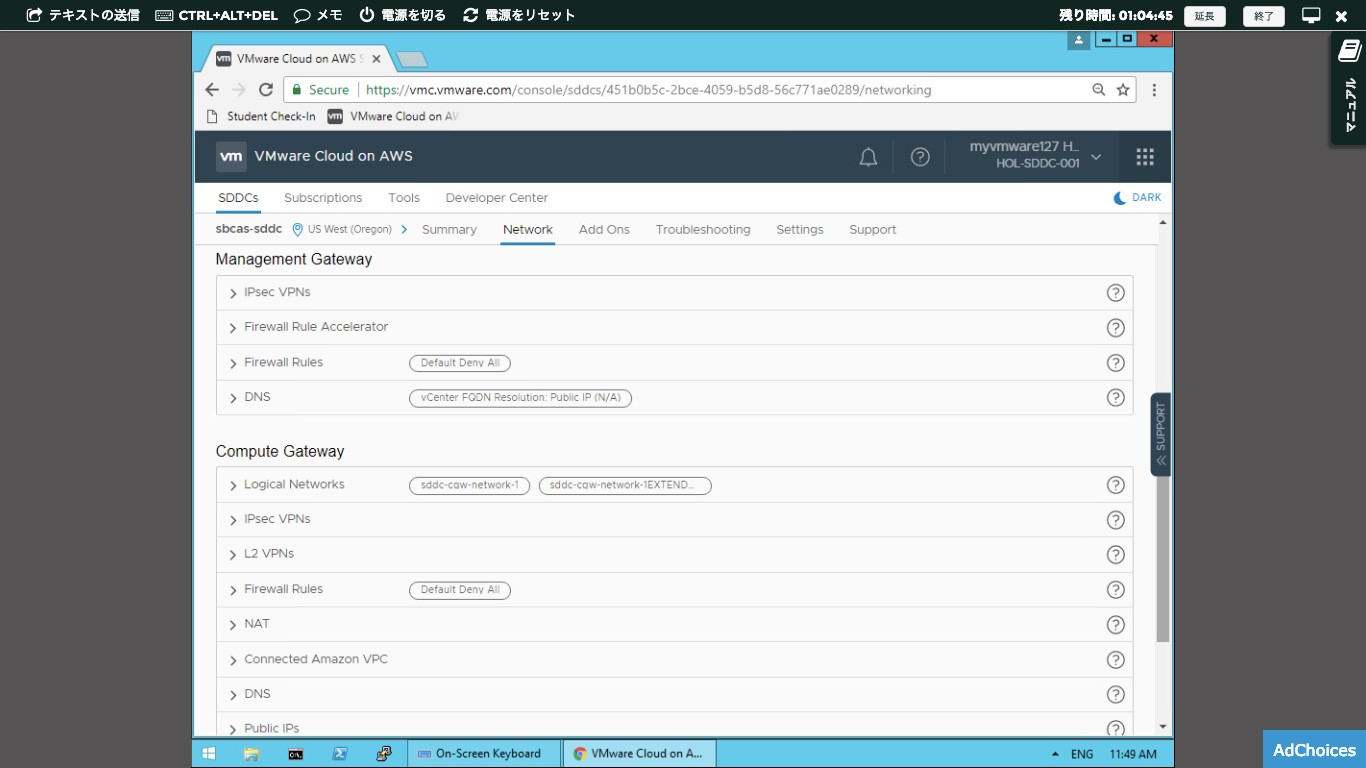
Task: Expand L2 VPNs section
Action: (x=233, y=555)
